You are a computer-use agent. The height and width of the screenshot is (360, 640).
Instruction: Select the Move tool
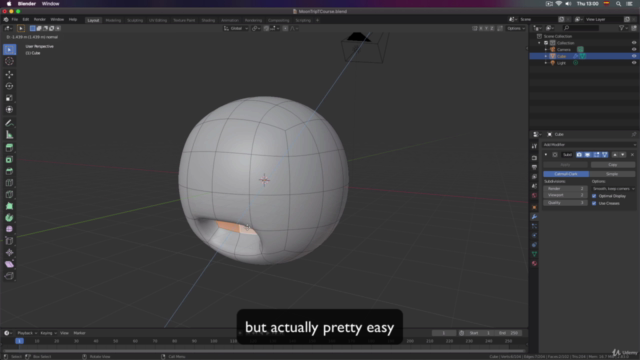click(x=9, y=75)
